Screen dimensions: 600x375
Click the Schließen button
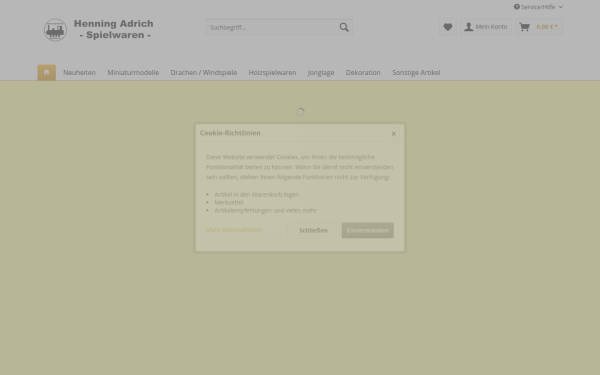(x=313, y=230)
